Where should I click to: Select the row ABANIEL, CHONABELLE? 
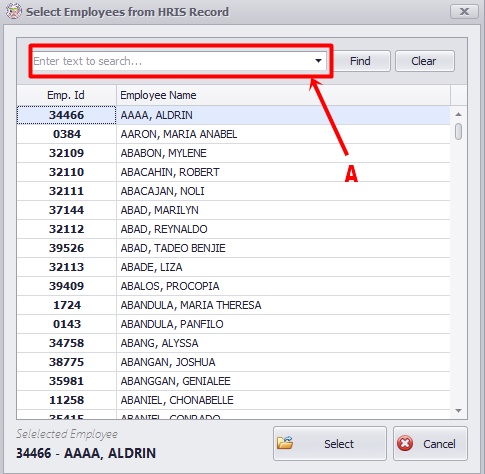(x=233, y=400)
